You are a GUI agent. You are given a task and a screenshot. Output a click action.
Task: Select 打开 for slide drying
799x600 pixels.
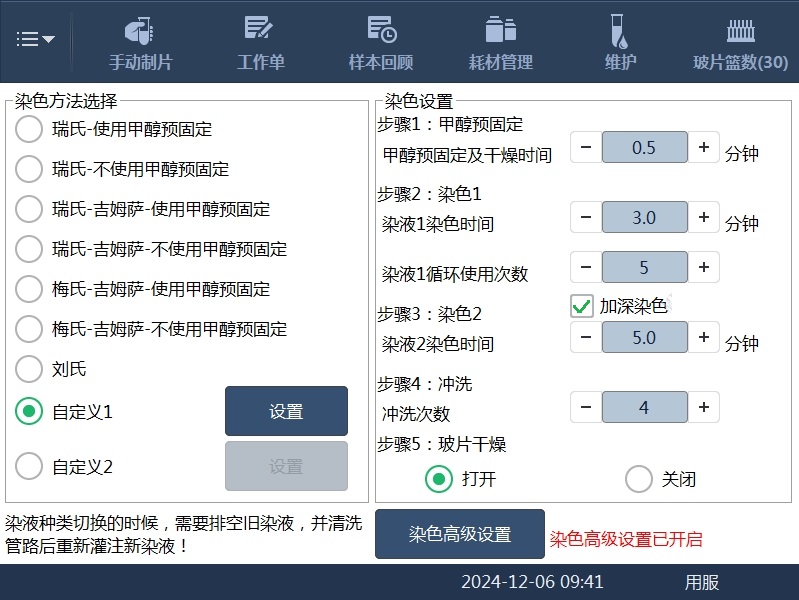pos(439,479)
